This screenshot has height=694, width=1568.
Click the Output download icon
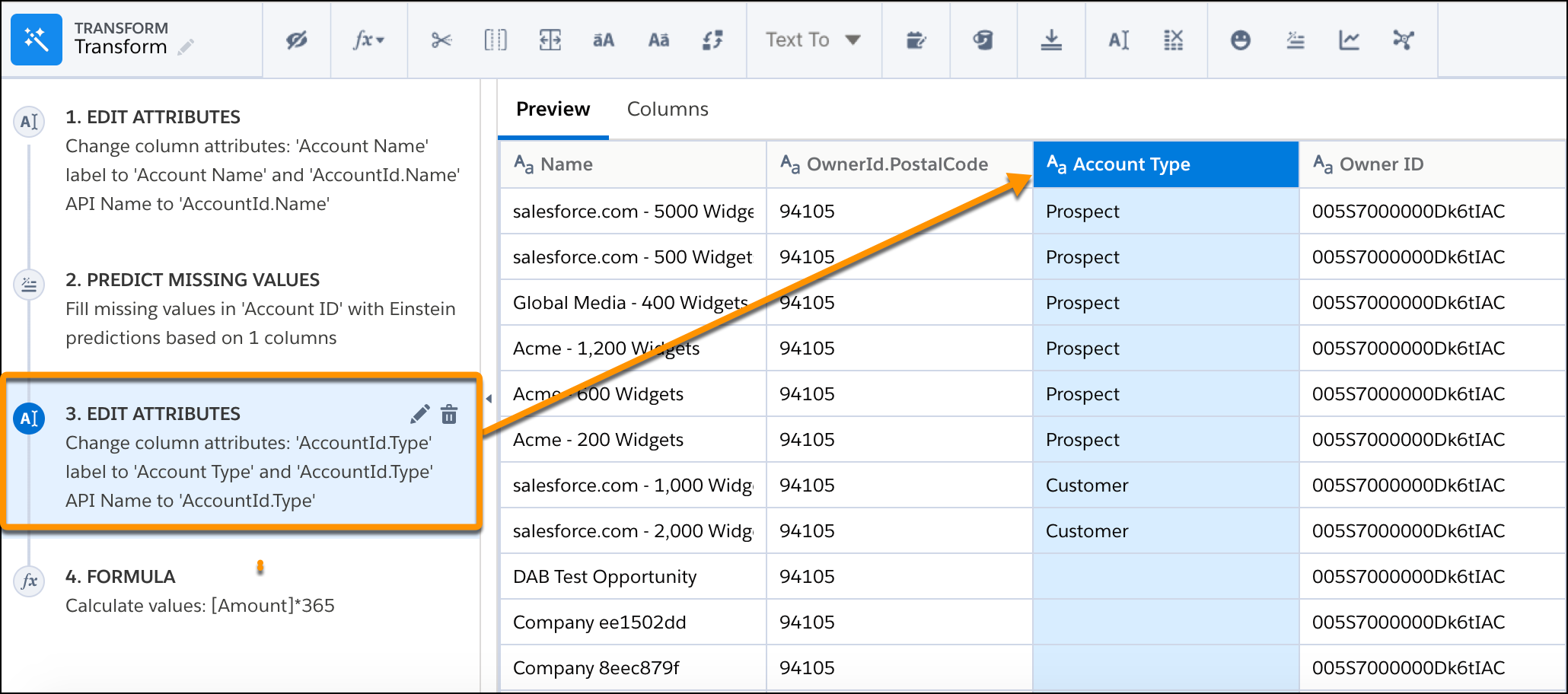click(1052, 40)
